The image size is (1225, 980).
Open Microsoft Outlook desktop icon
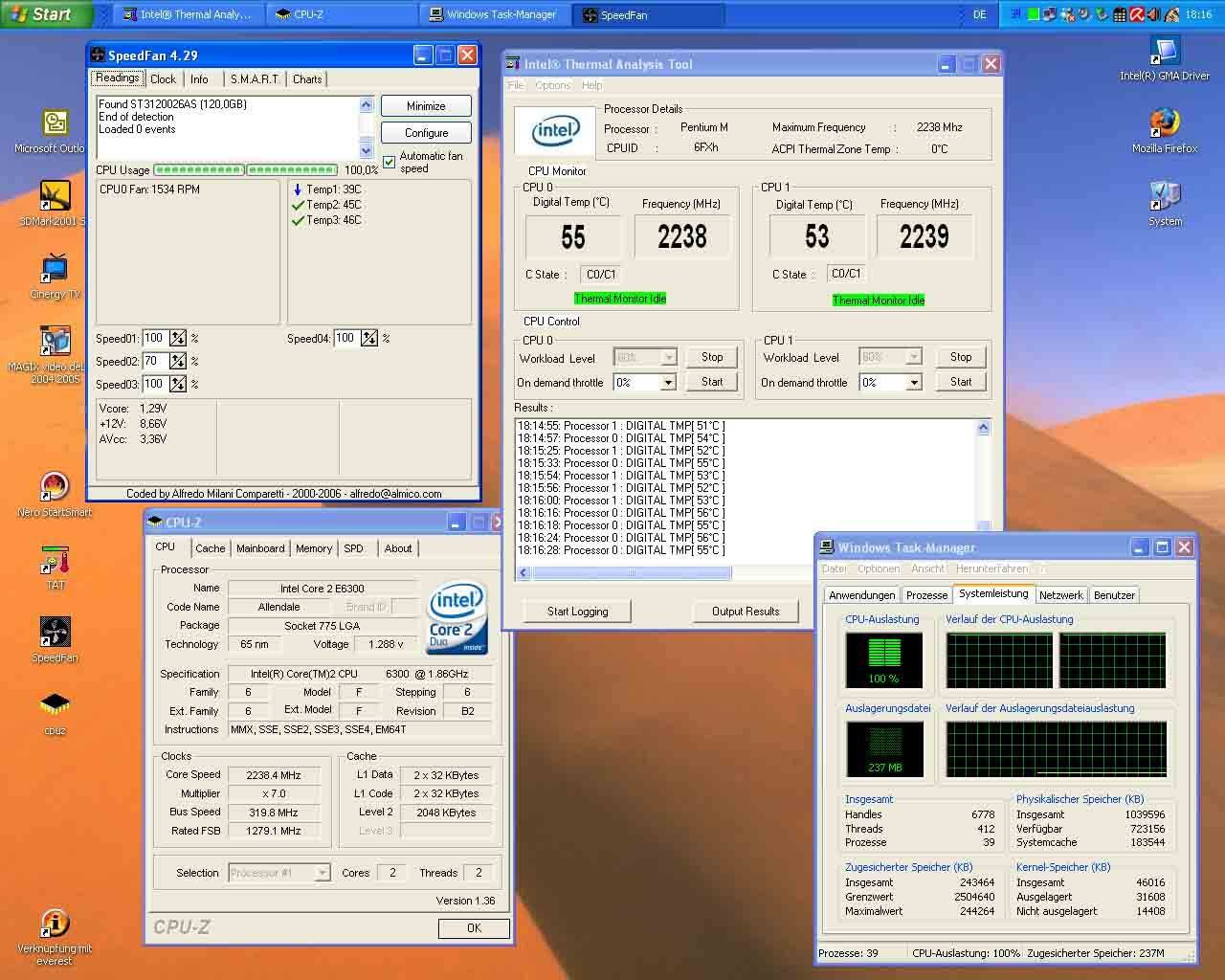pyautogui.click(x=55, y=124)
